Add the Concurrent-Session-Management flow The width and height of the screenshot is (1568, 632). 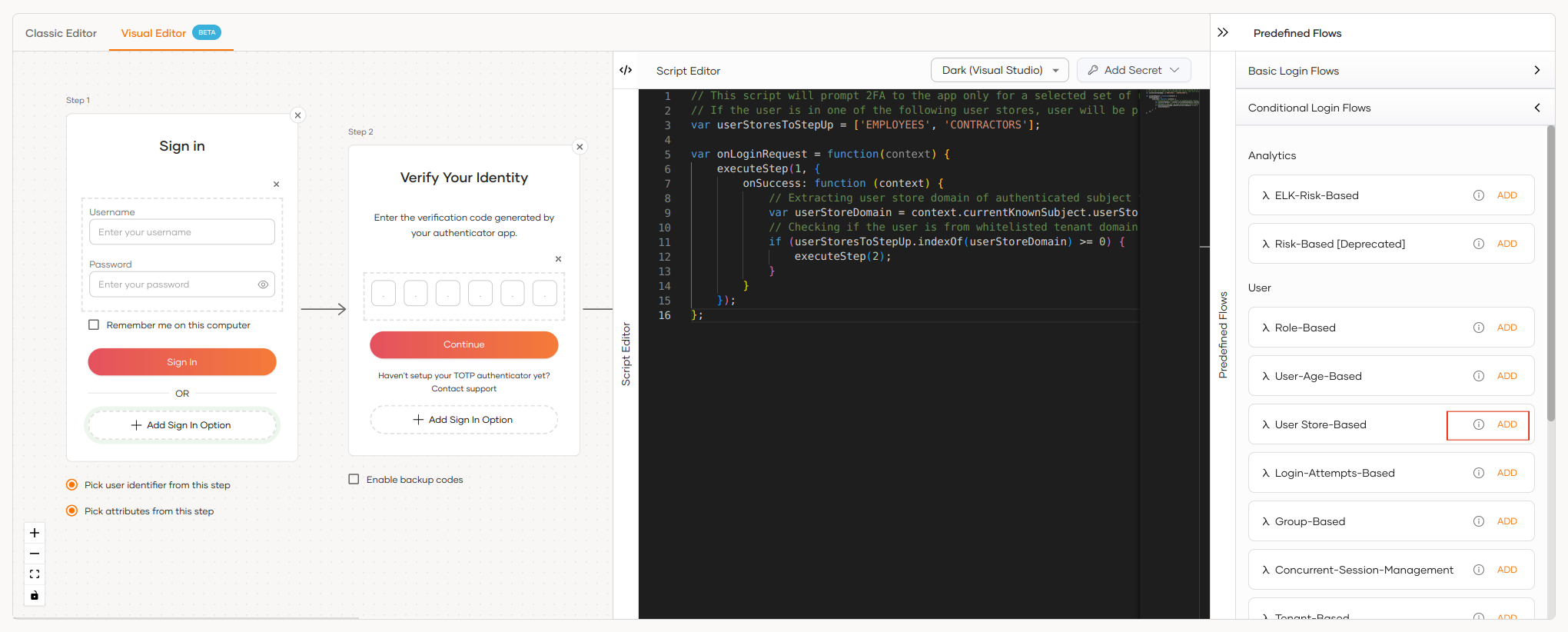[x=1507, y=570]
